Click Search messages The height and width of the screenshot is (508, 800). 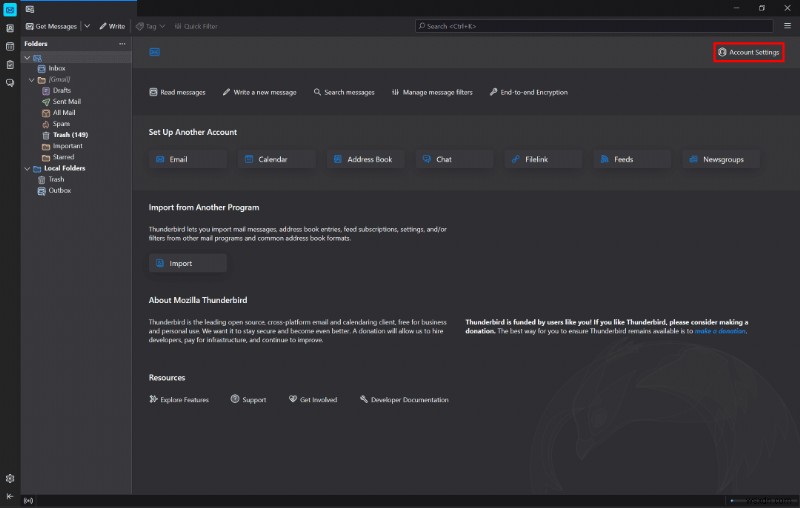(x=344, y=92)
